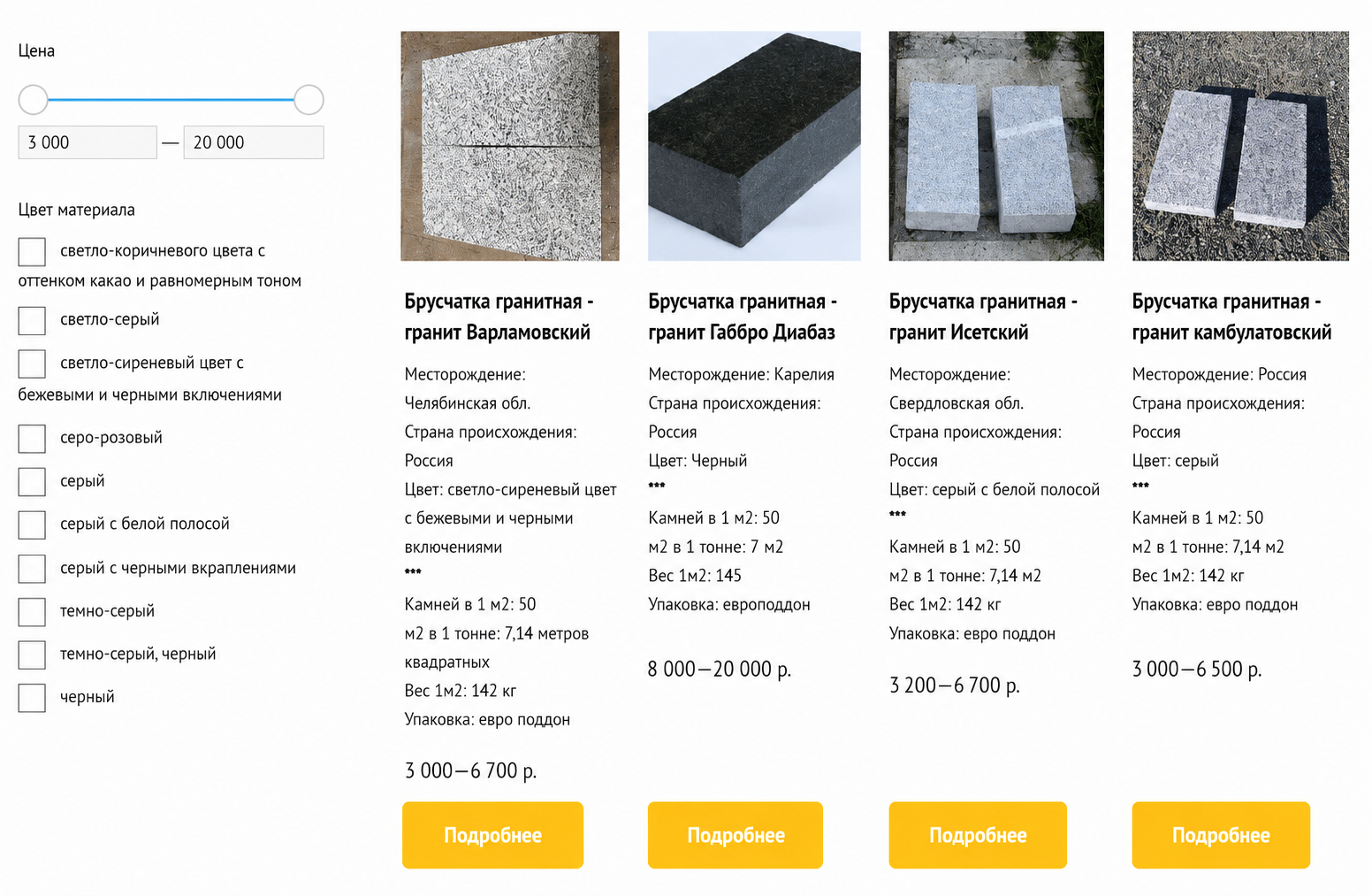Image resolution: width=1372 pixels, height=896 pixels.
Task: Select the темно-серый checkbox
Action: [32, 612]
